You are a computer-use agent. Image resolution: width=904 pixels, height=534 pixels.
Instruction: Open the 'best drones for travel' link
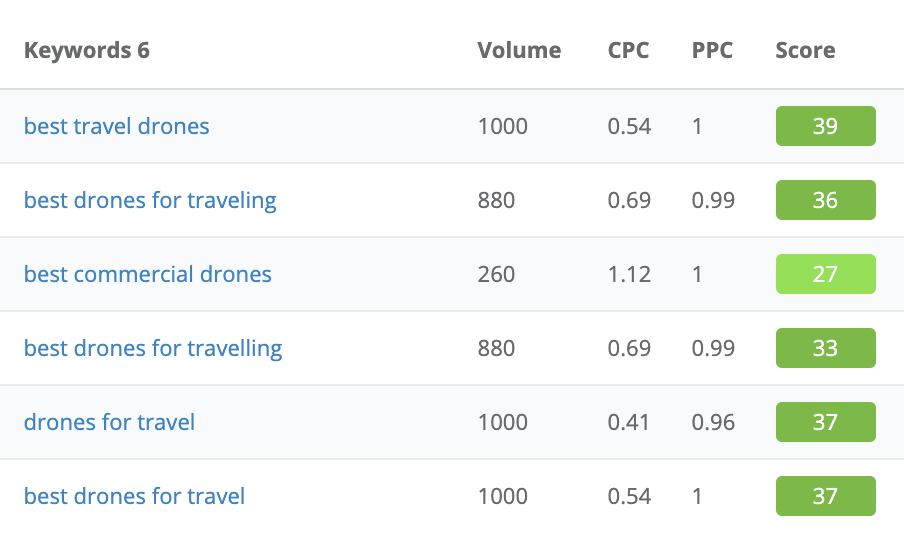134,496
